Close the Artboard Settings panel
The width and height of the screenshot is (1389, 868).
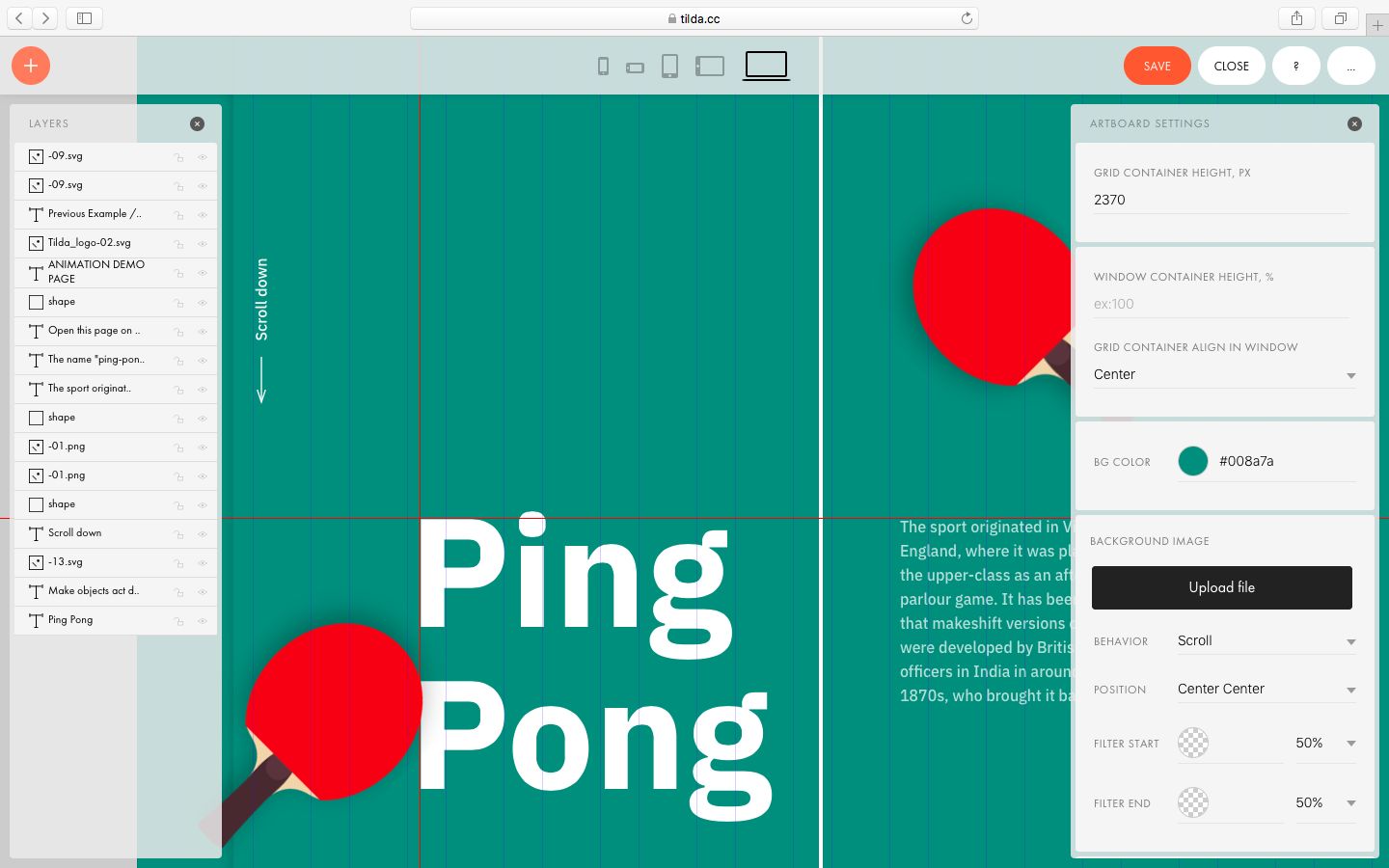[1354, 123]
